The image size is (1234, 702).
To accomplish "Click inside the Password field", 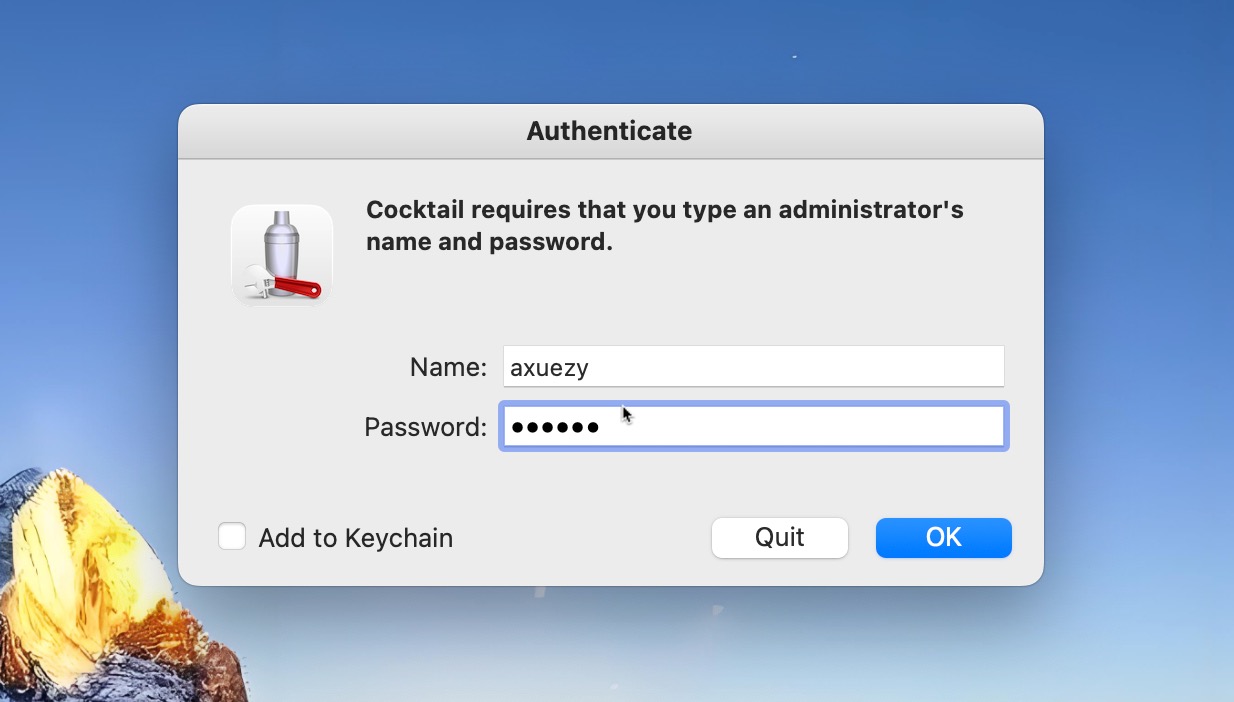I will pos(800,427).
